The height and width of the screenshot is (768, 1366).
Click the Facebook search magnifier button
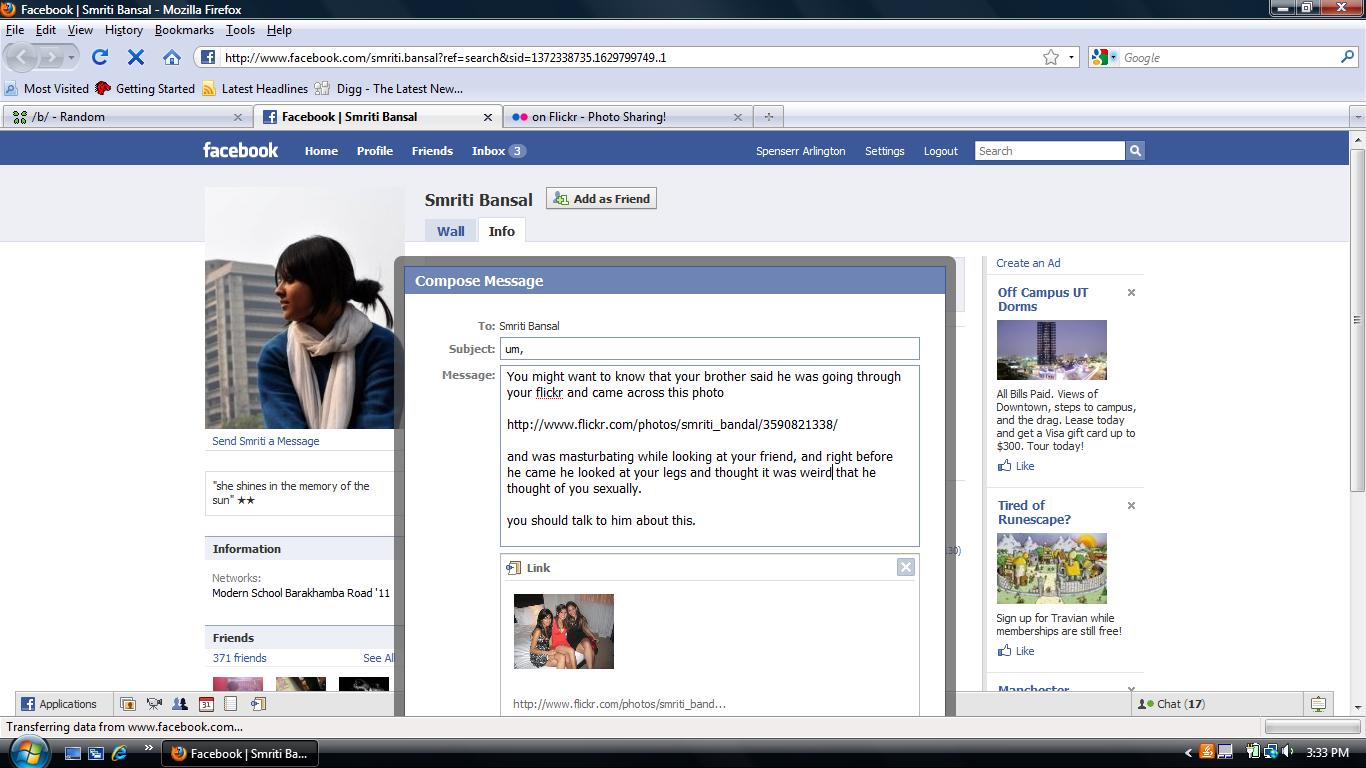coord(1135,151)
